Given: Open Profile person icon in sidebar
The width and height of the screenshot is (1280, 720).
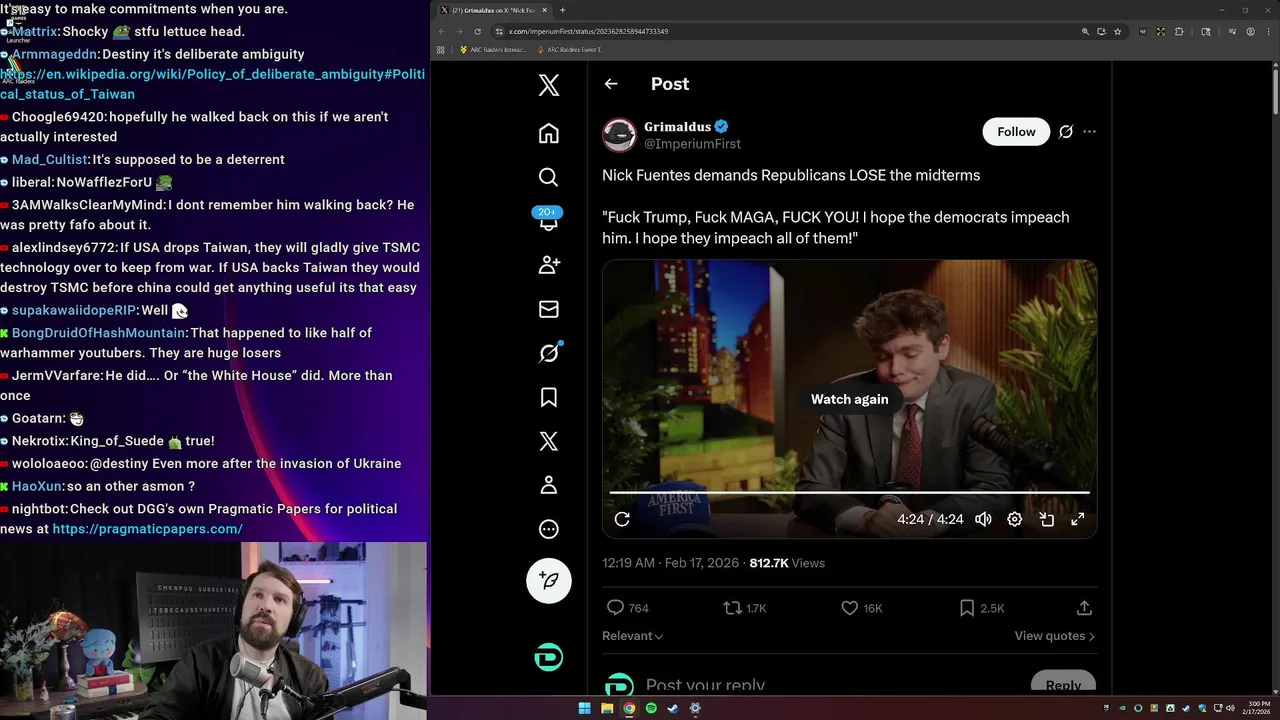Looking at the screenshot, I should tap(548, 485).
